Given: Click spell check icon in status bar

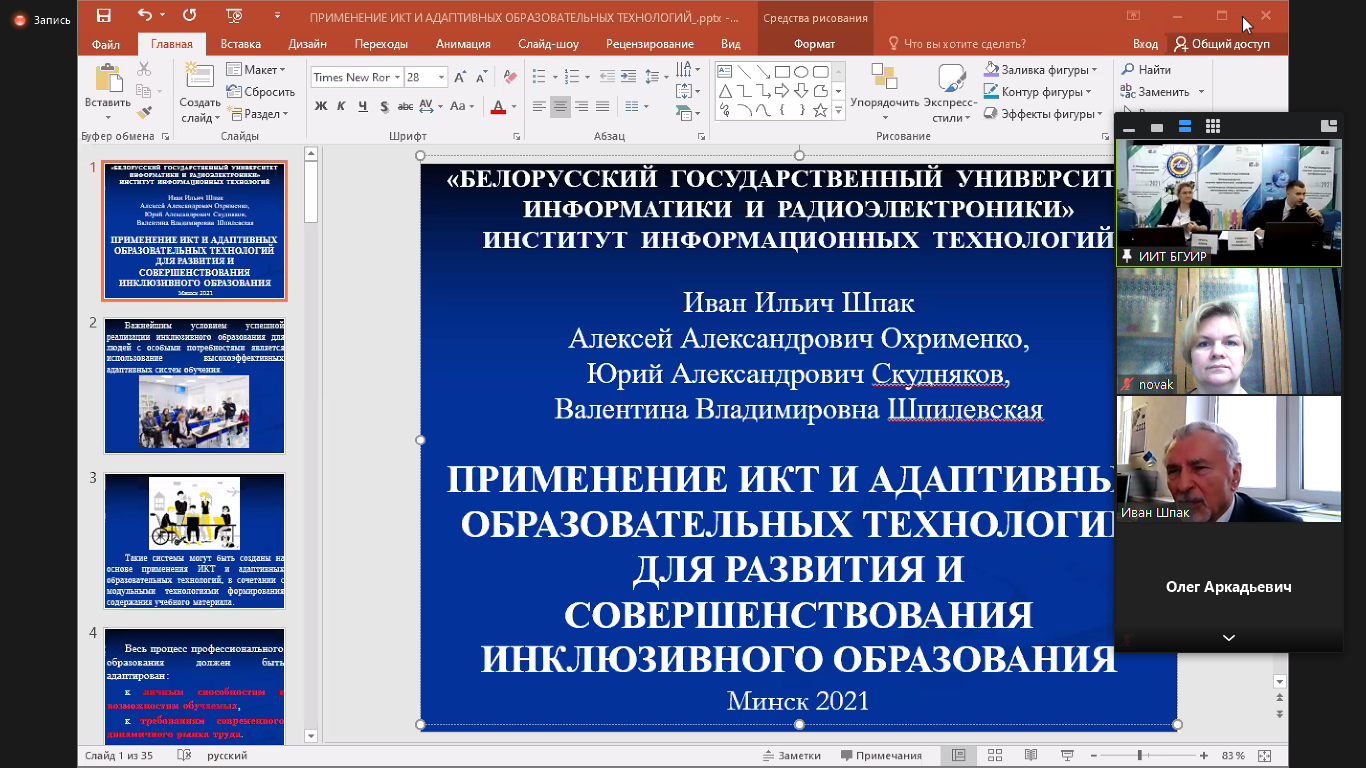Looking at the screenshot, I should click(x=184, y=755).
